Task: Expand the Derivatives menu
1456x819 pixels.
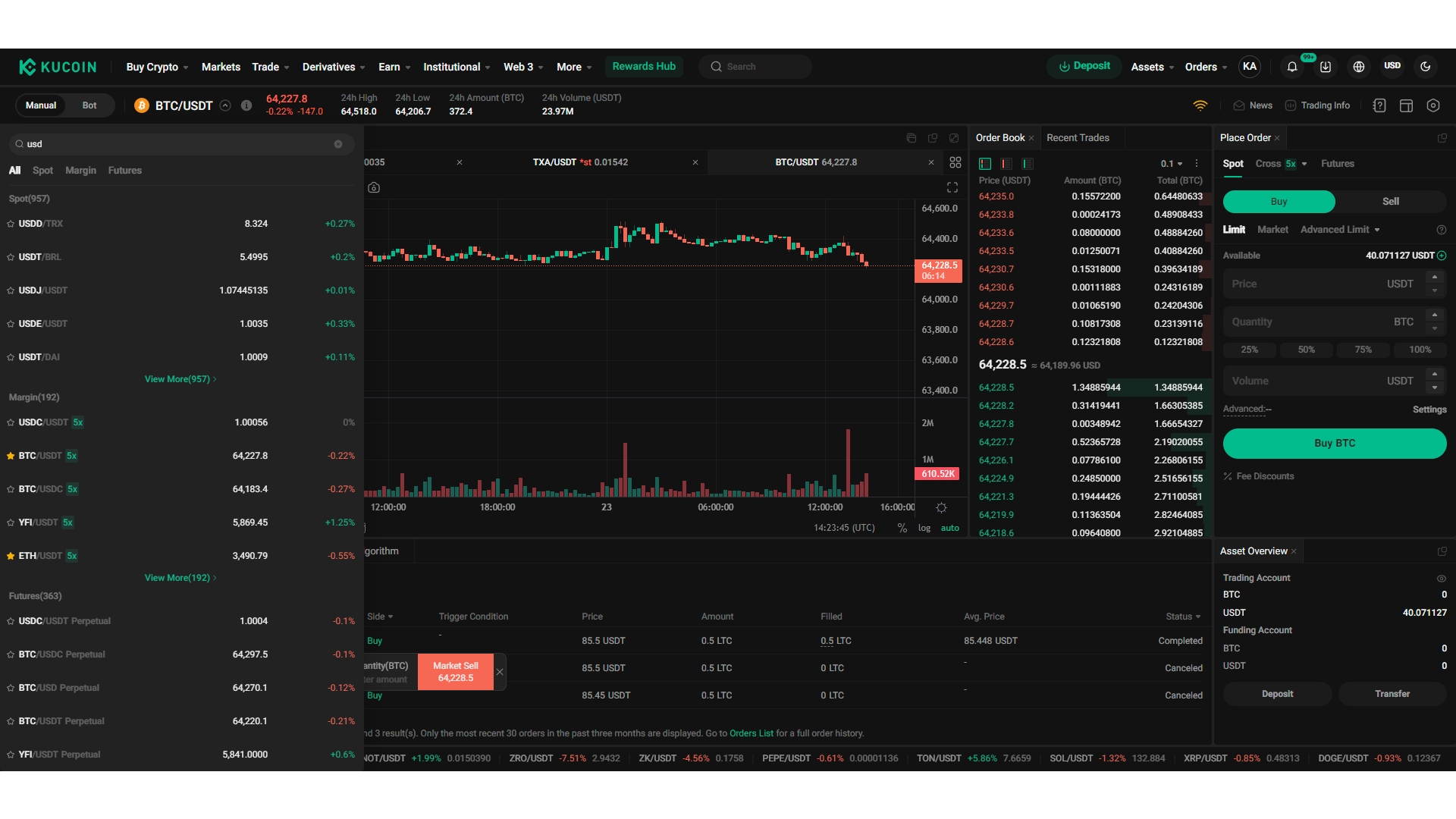Action: click(334, 67)
